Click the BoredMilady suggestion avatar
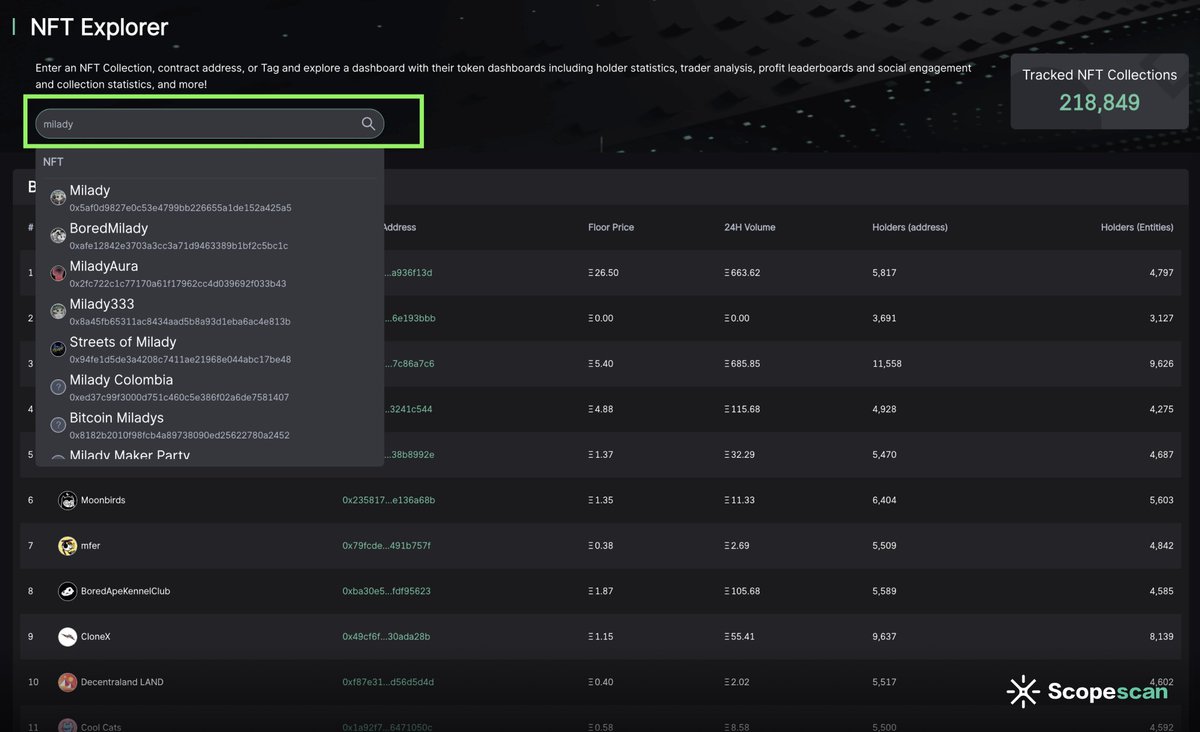Screen dimensions: 1200x732 58,235
